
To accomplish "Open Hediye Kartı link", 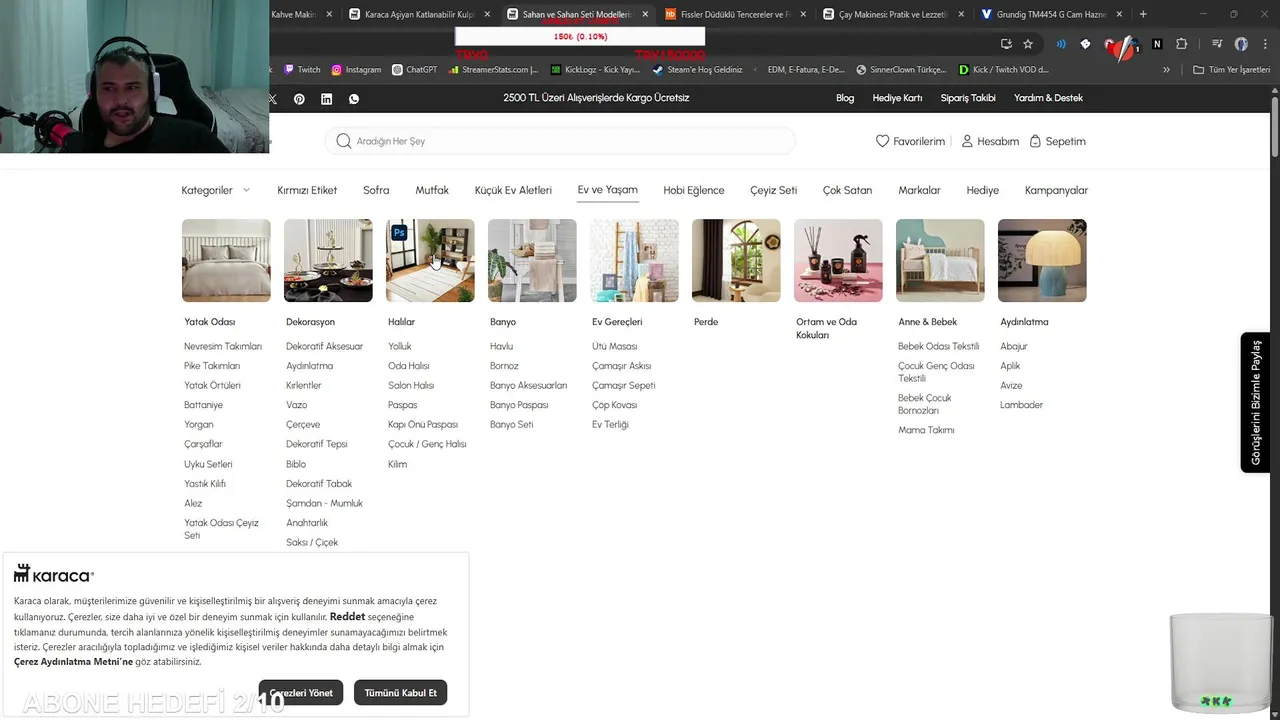I will 897,98.
